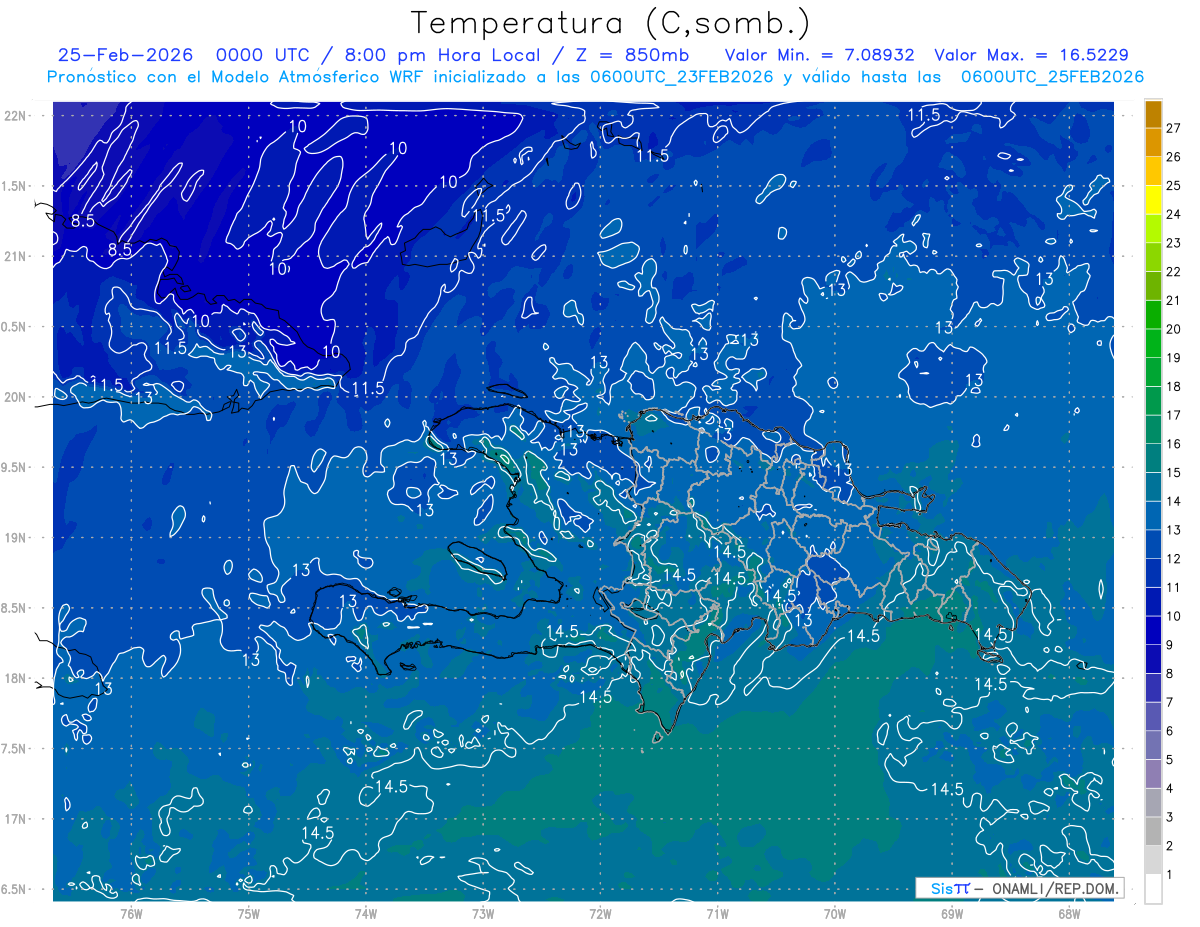Image resolution: width=1200 pixels, height=927 pixels.
Task: Click the "70W" longitude axis label
Action: pos(835,914)
